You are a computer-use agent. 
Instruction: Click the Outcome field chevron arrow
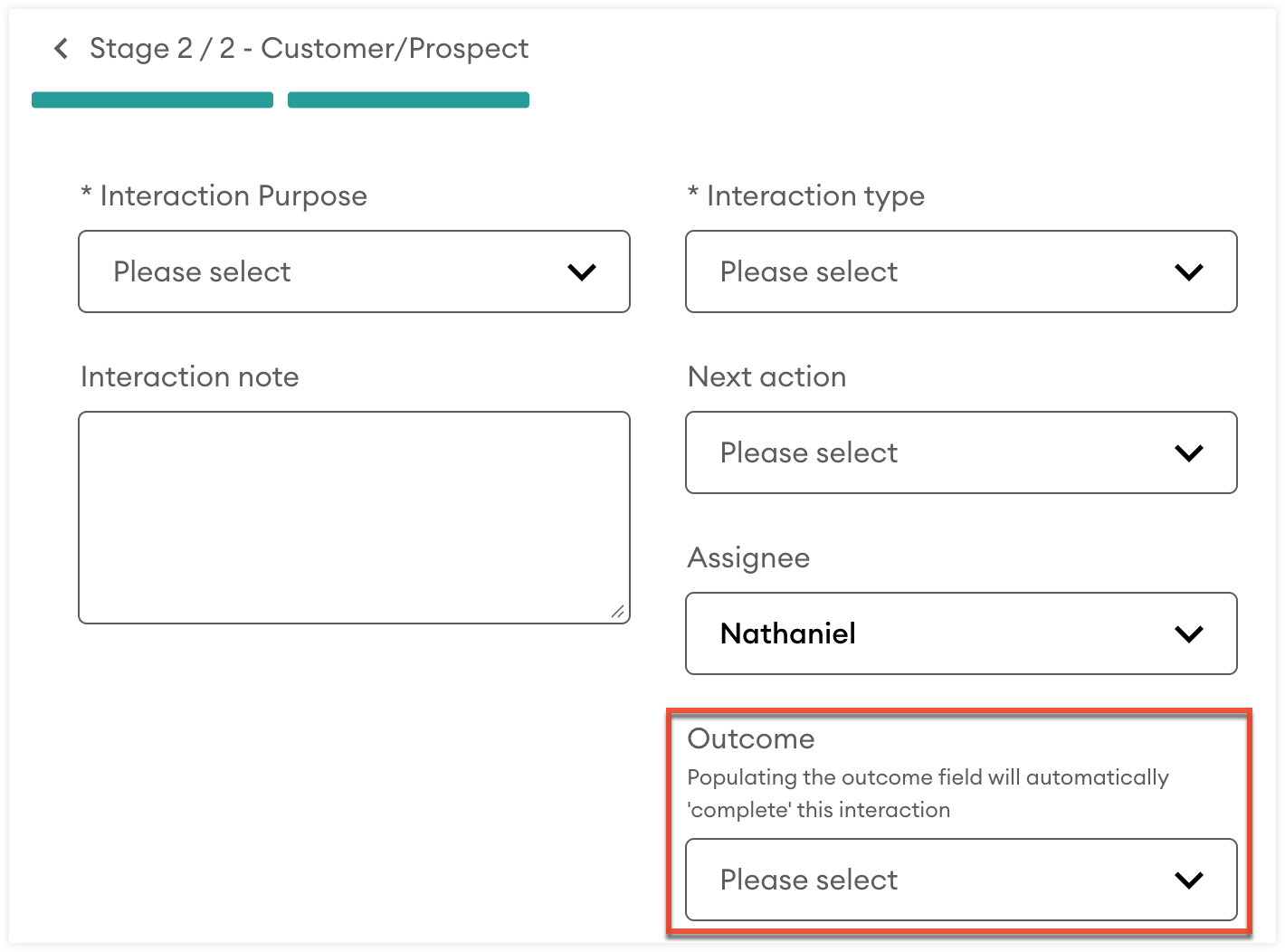tap(1187, 880)
